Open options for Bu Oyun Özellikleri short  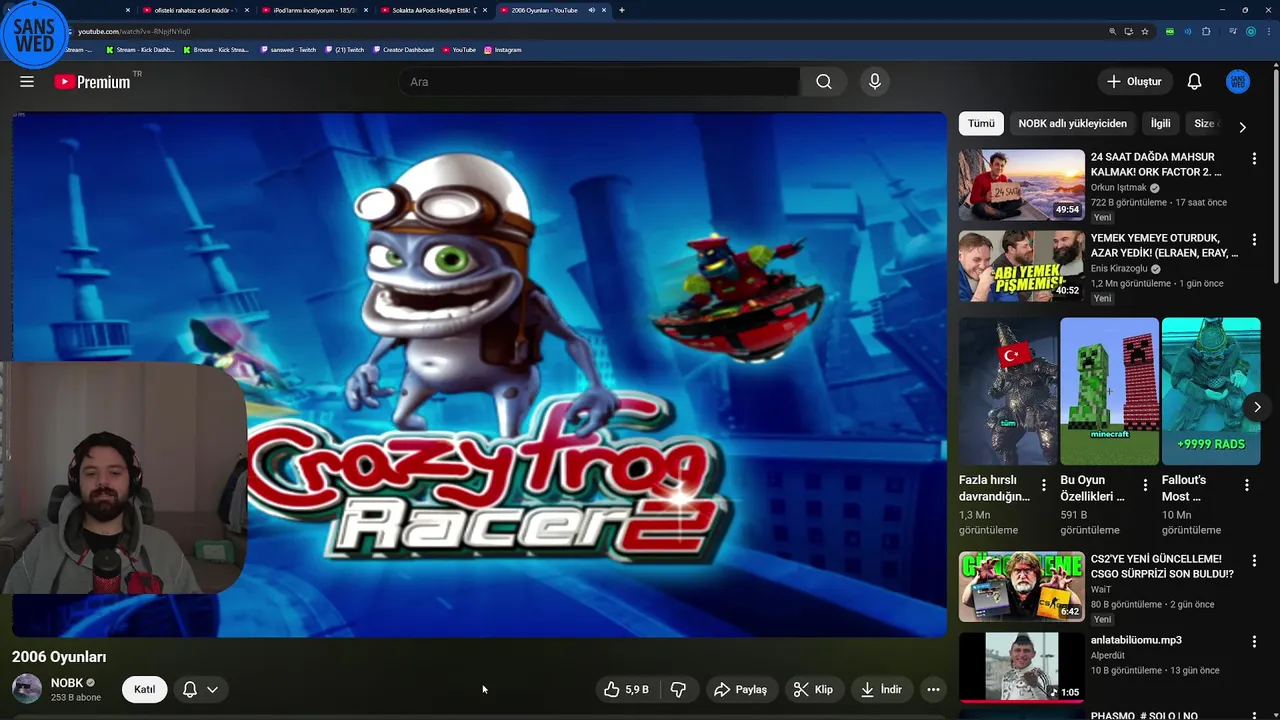click(1145, 485)
